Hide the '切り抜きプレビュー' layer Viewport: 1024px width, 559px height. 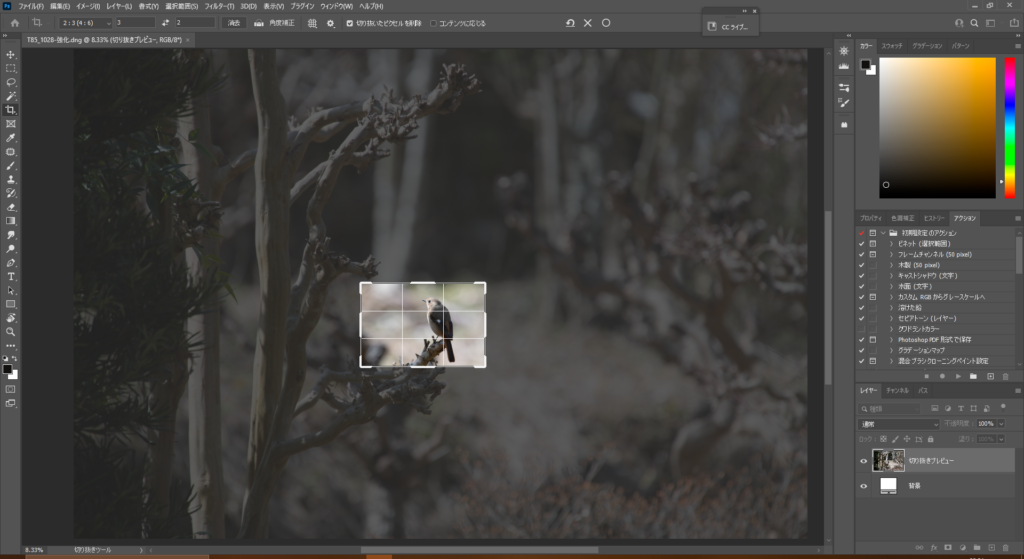[864, 461]
